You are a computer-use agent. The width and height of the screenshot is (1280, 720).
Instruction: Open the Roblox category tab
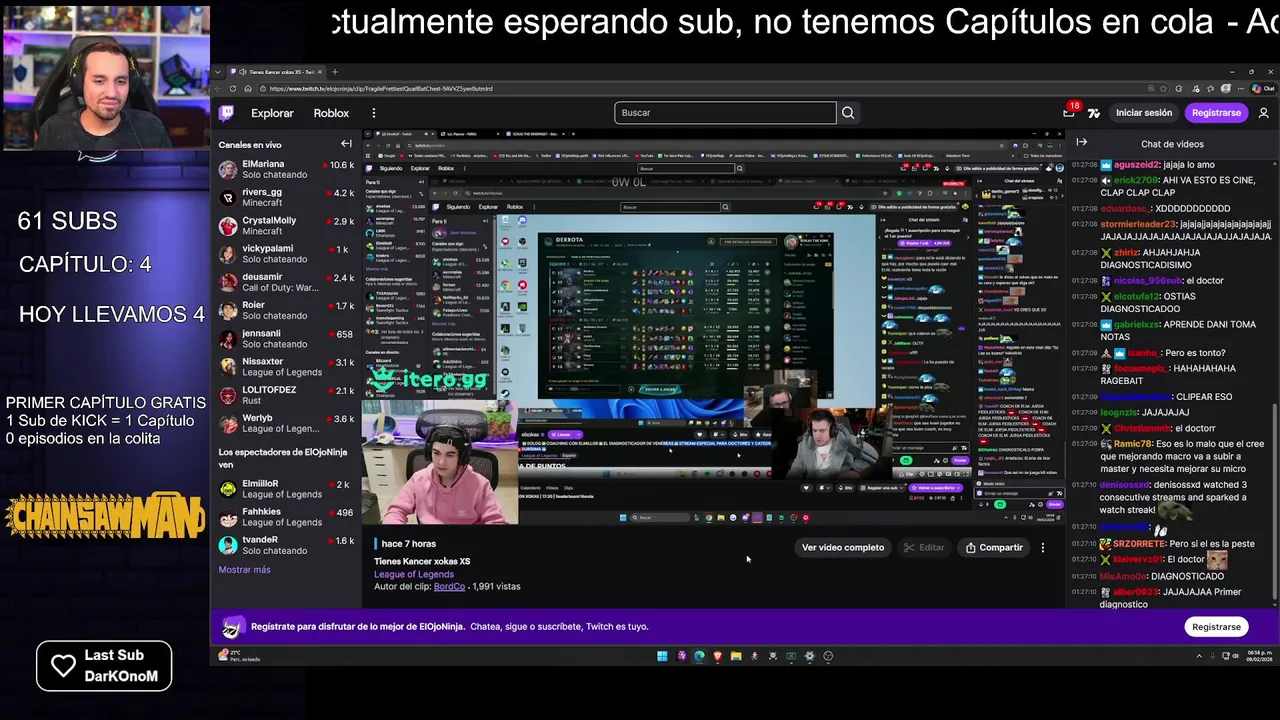coord(331,113)
